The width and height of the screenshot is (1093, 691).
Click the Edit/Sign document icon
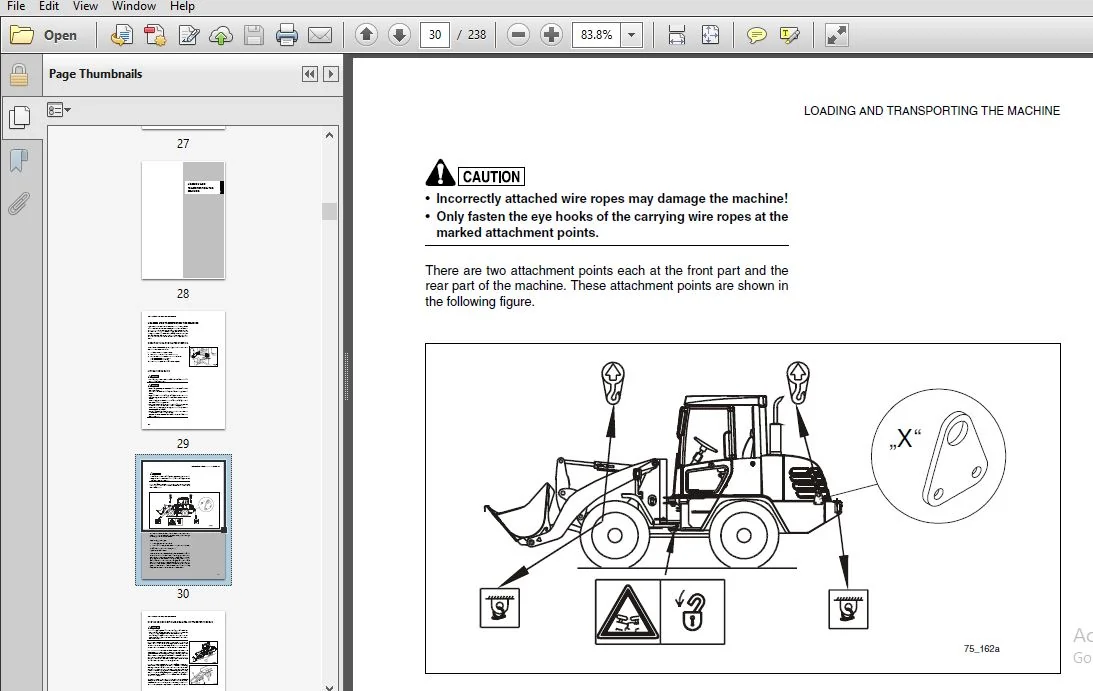[188, 35]
